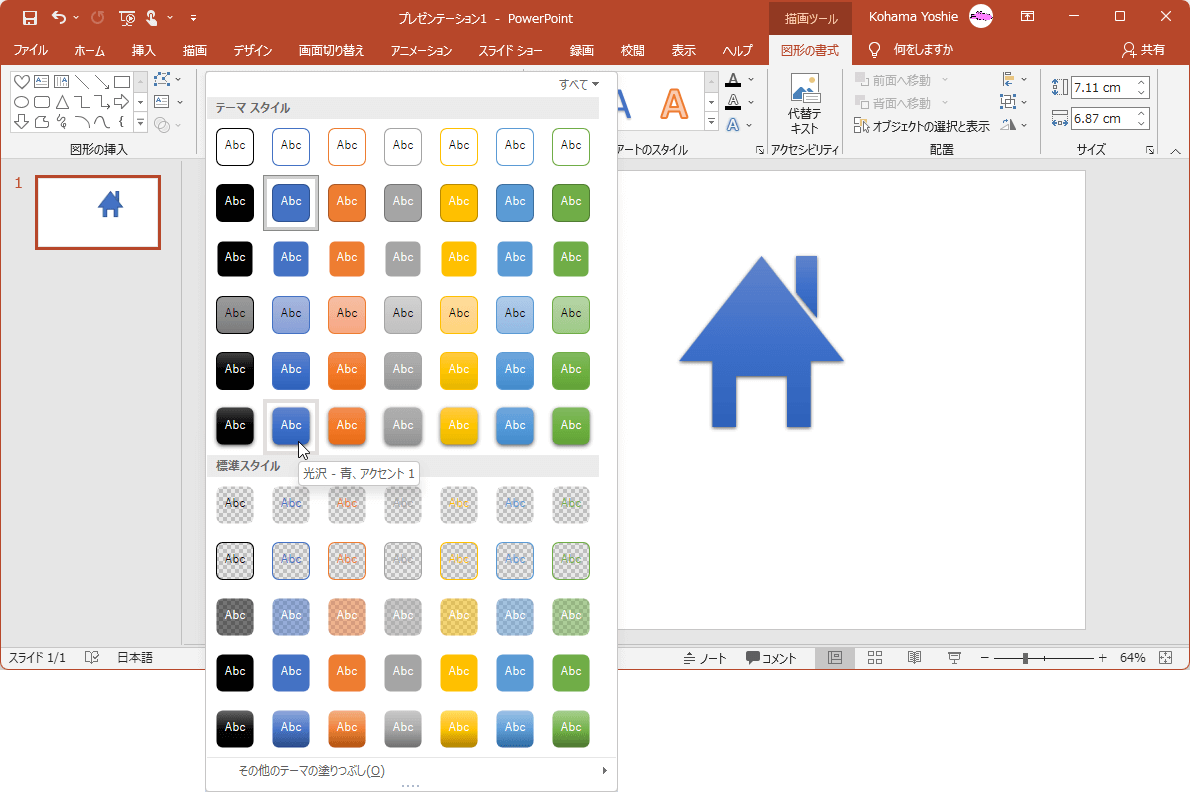Fit slide to current window
The width and height of the screenshot is (1190, 792).
click(1166, 658)
